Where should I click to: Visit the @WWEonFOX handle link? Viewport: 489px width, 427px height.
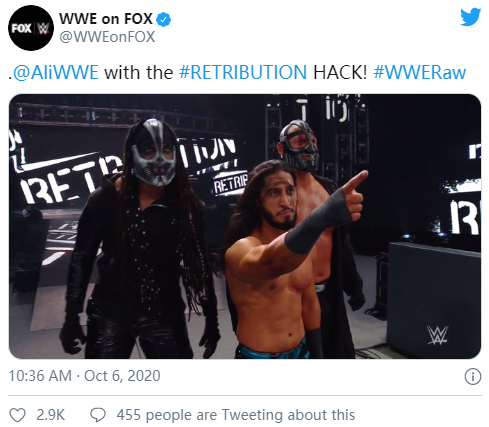pos(107,37)
